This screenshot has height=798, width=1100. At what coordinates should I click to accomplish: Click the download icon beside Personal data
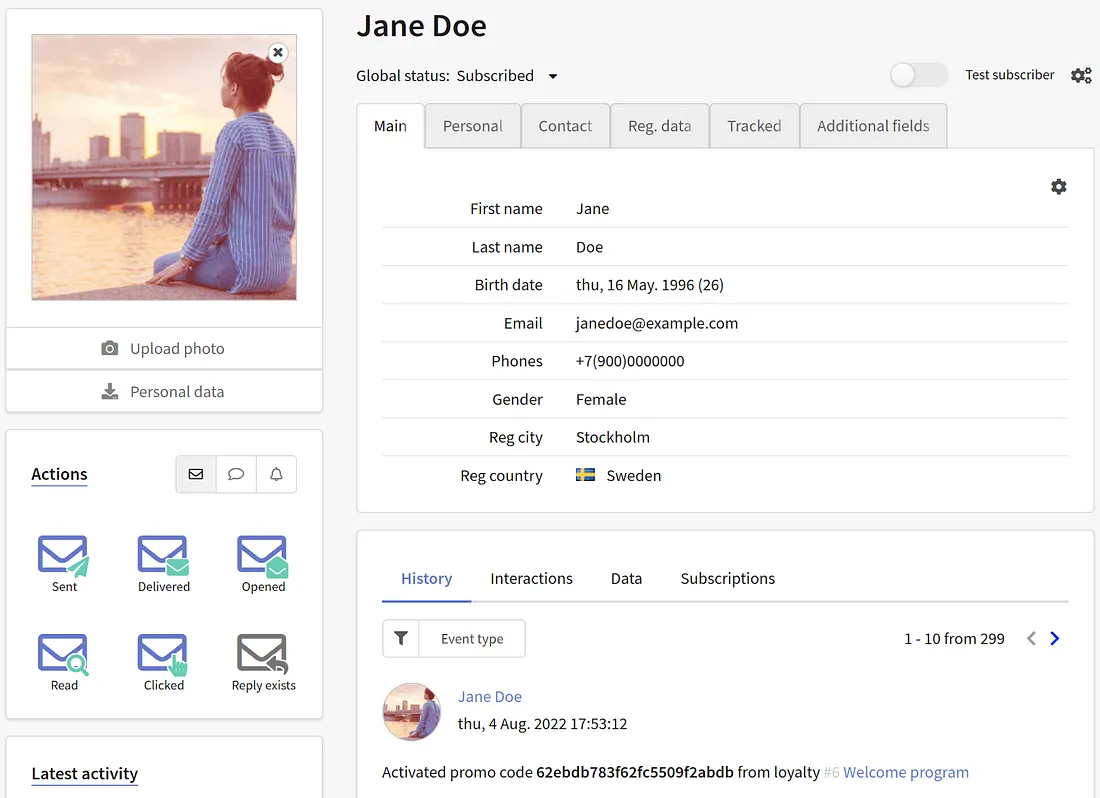click(x=110, y=391)
